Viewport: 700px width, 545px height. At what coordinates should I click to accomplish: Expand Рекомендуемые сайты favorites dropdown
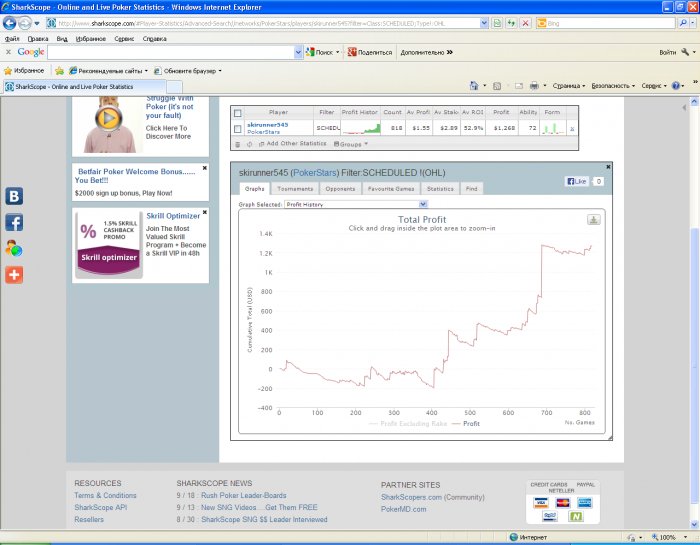coord(146,71)
